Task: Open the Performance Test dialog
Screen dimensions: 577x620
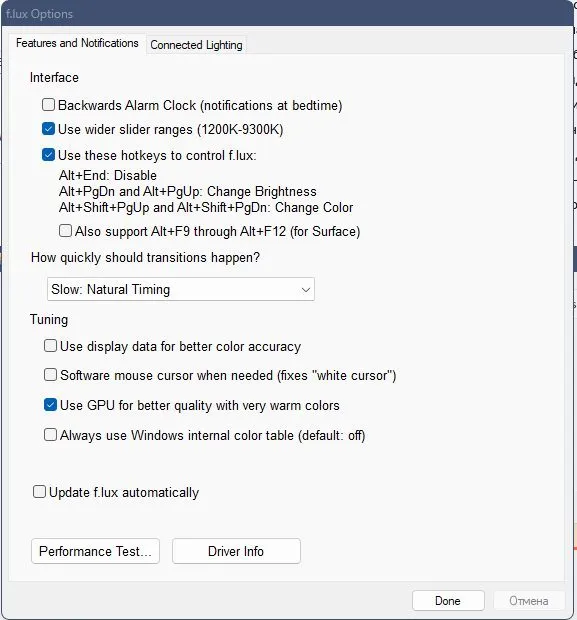Action: pos(95,551)
